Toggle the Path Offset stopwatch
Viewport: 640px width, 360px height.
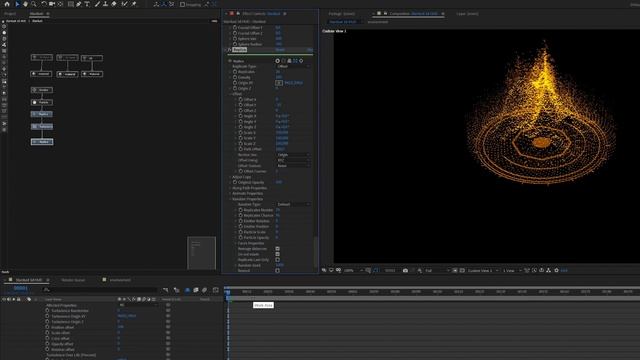coord(240,149)
